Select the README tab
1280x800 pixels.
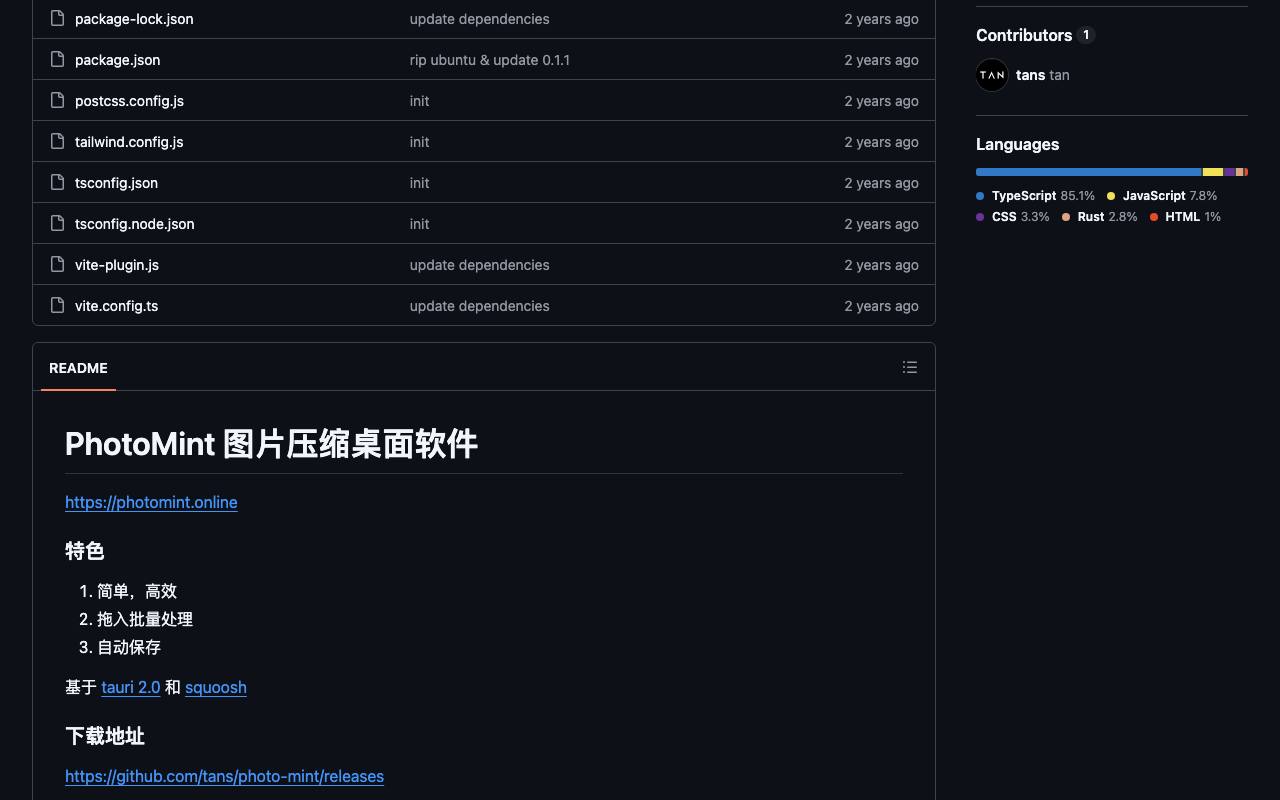(78, 368)
